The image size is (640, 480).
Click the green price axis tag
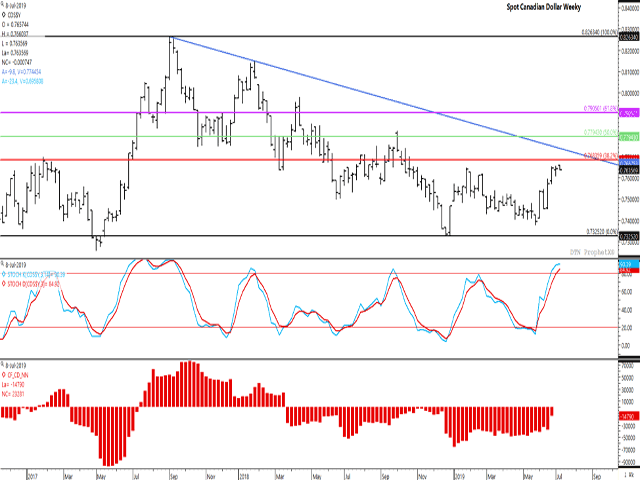point(629,137)
